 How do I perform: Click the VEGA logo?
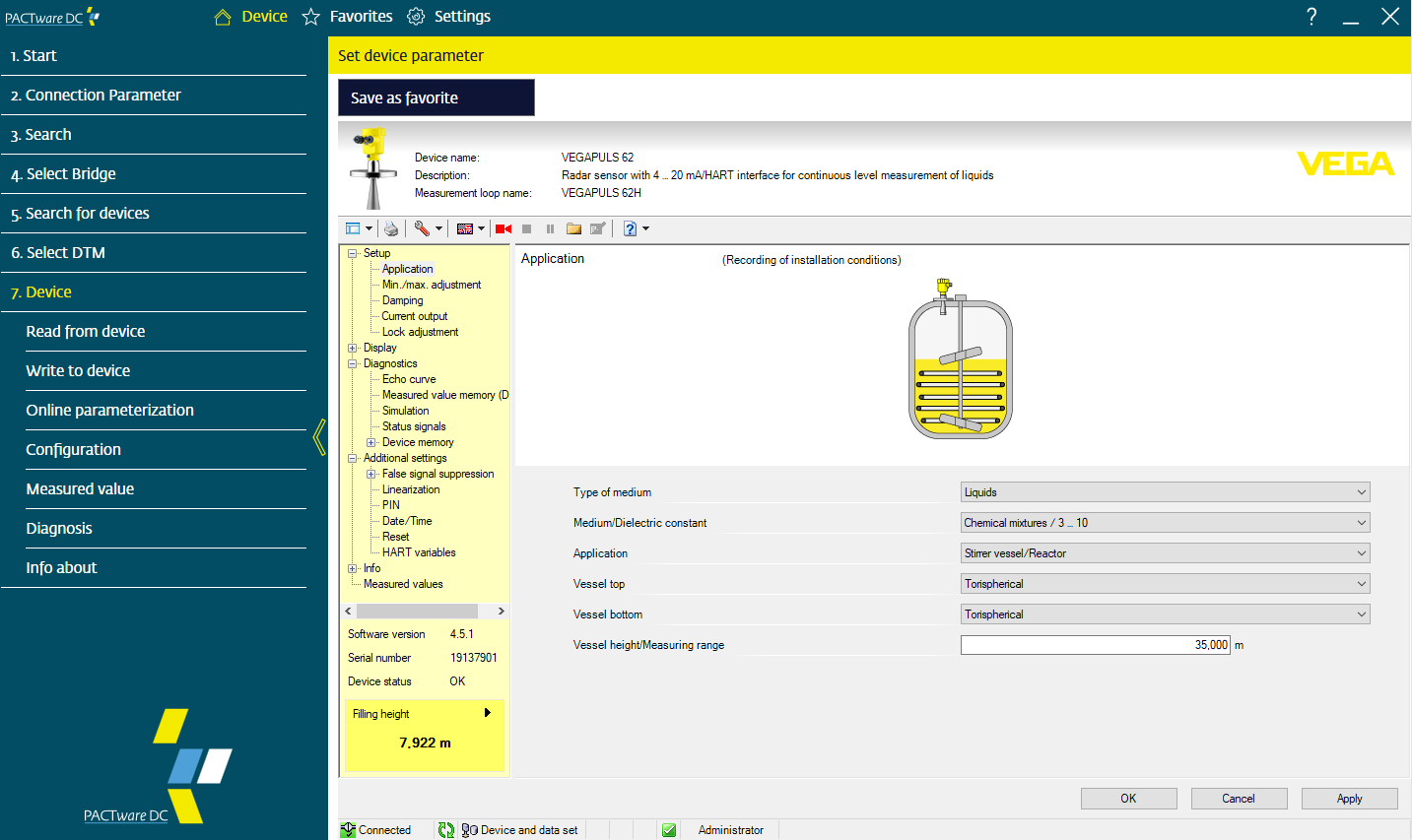tap(1346, 163)
